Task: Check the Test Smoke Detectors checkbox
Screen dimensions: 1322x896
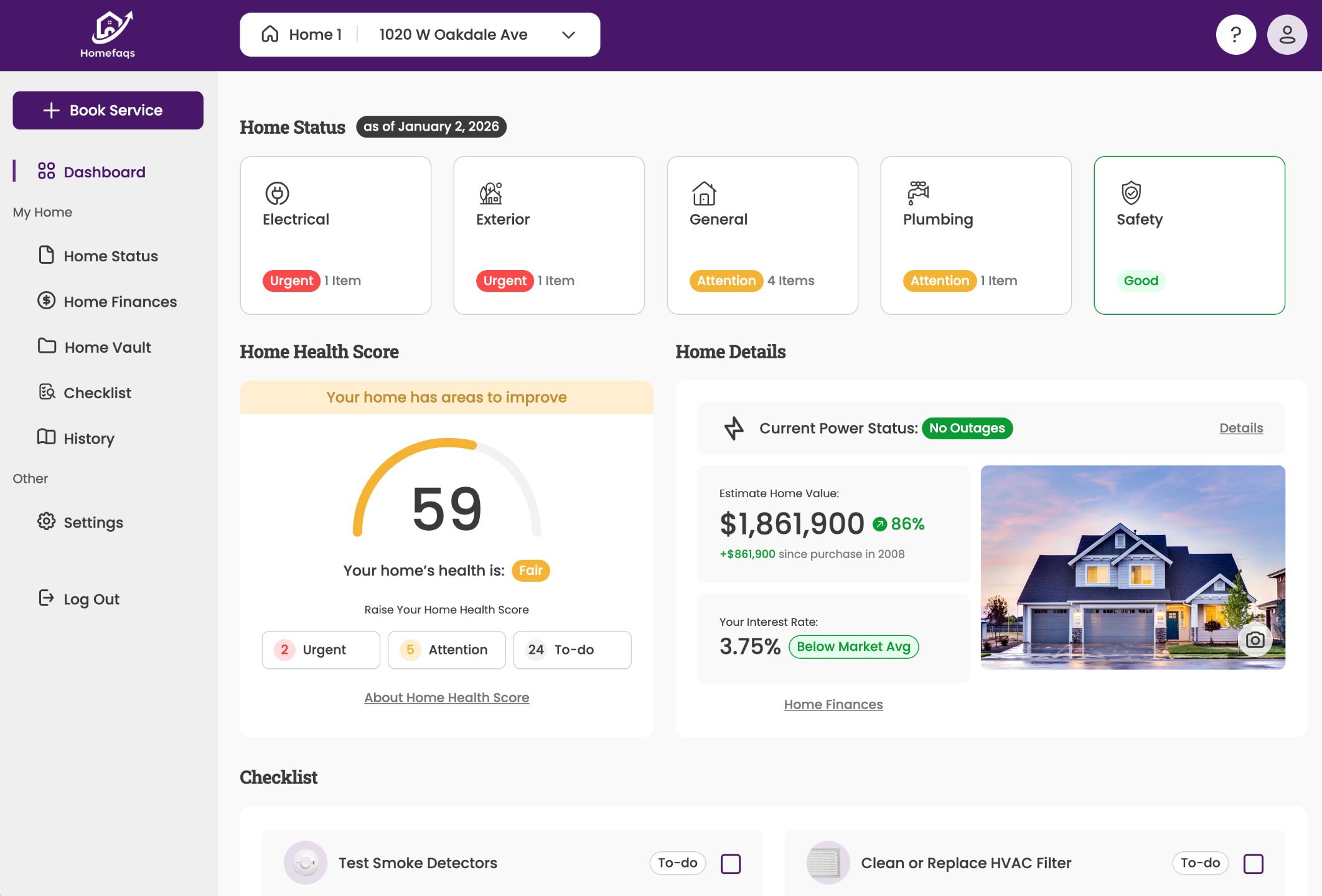Action: [x=731, y=864]
